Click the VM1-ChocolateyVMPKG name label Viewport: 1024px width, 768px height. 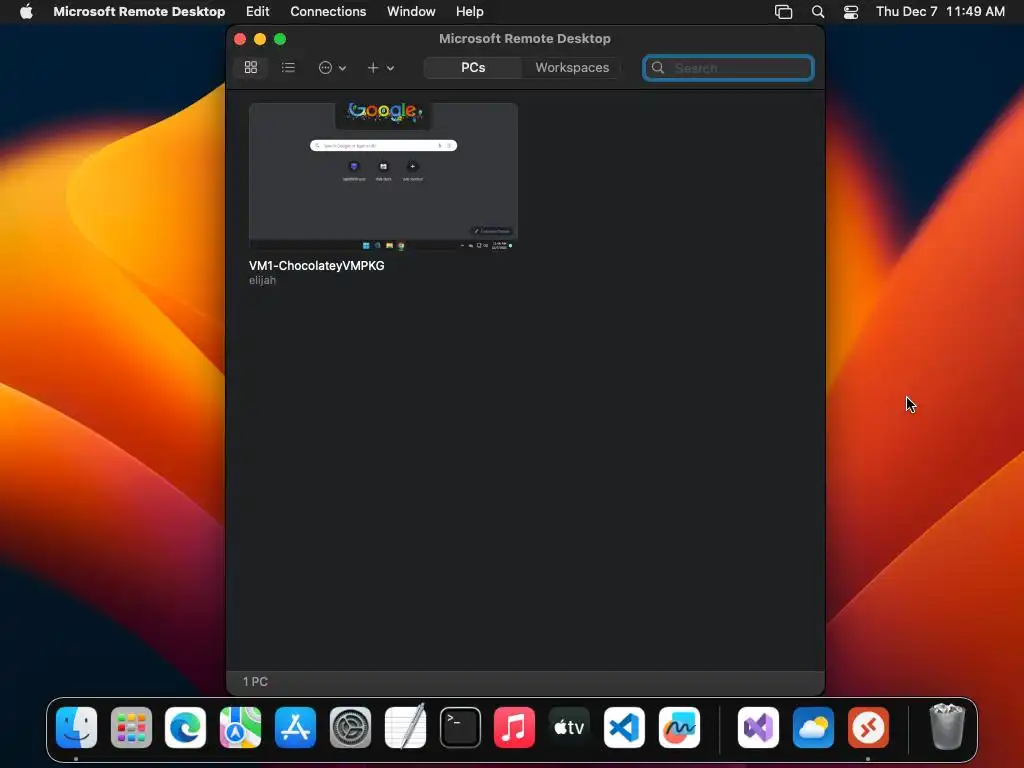point(317,266)
